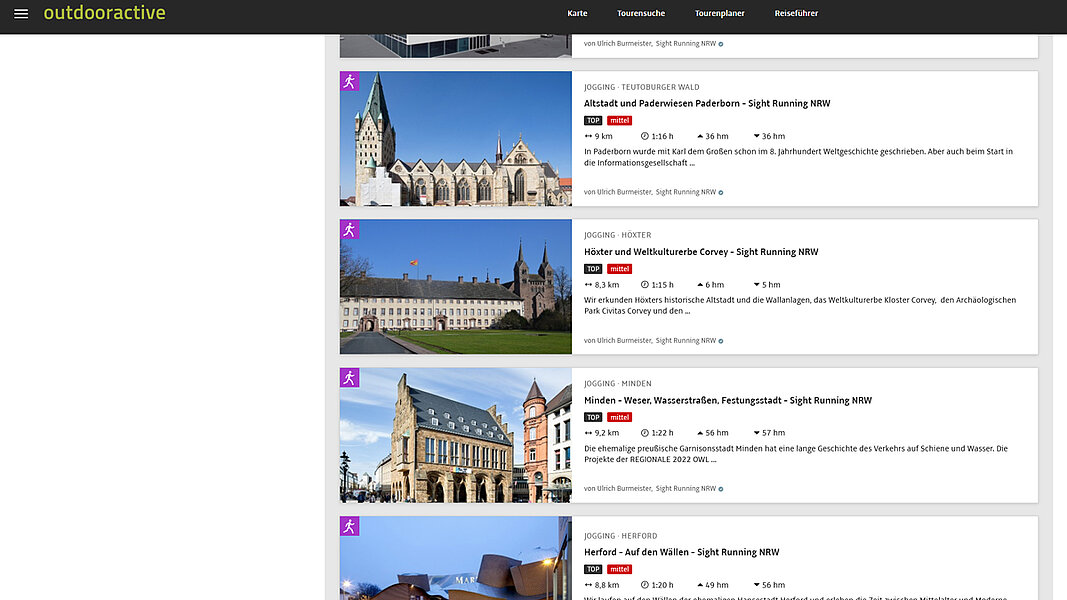Click the jogging icon on the Paderborn photo
Image resolution: width=1067 pixels, height=600 pixels.
click(x=349, y=81)
